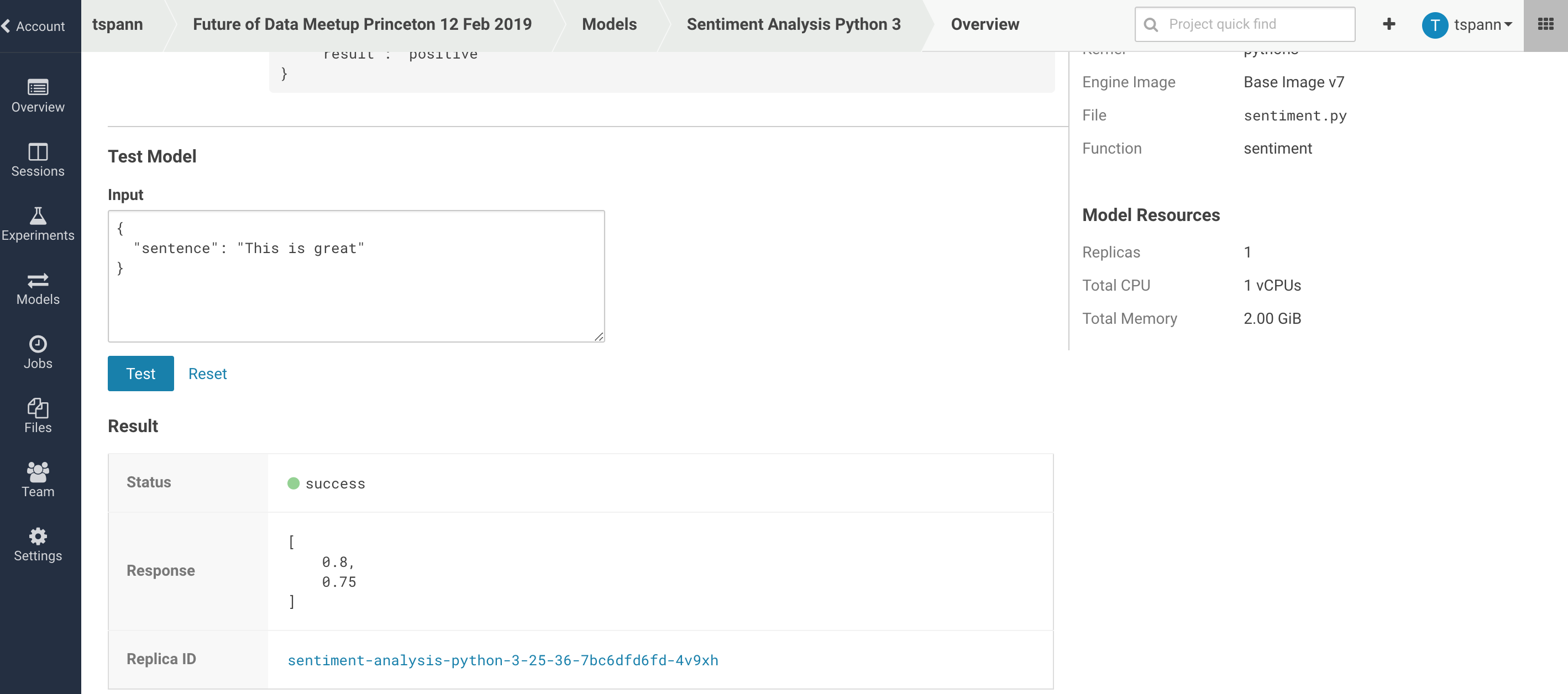Image resolution: width=1568 pixels, height=694 pixels.
Task: Open the Sentiment Analysis Python 3 breadcrumb
Action: tap(793, 24)
